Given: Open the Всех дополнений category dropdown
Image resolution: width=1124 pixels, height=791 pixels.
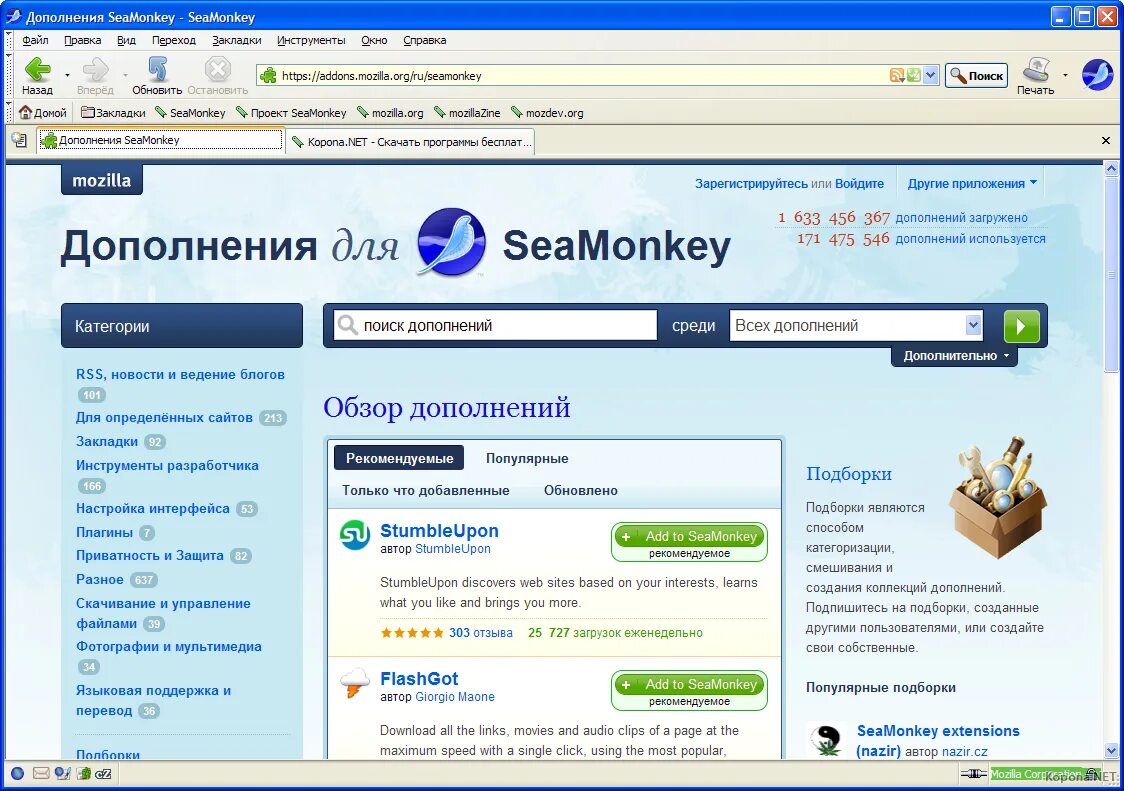Looking at the screenshot, I should pos(856,326).
